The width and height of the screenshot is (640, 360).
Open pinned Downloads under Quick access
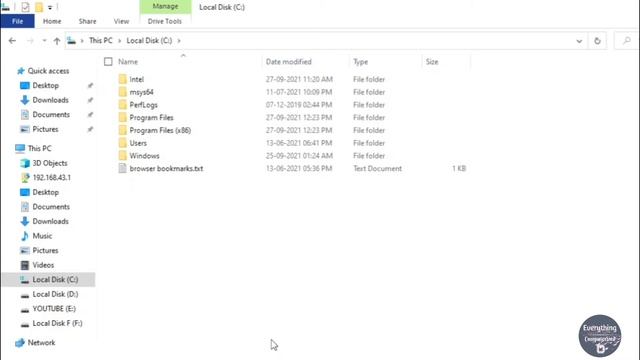[50, 100]
